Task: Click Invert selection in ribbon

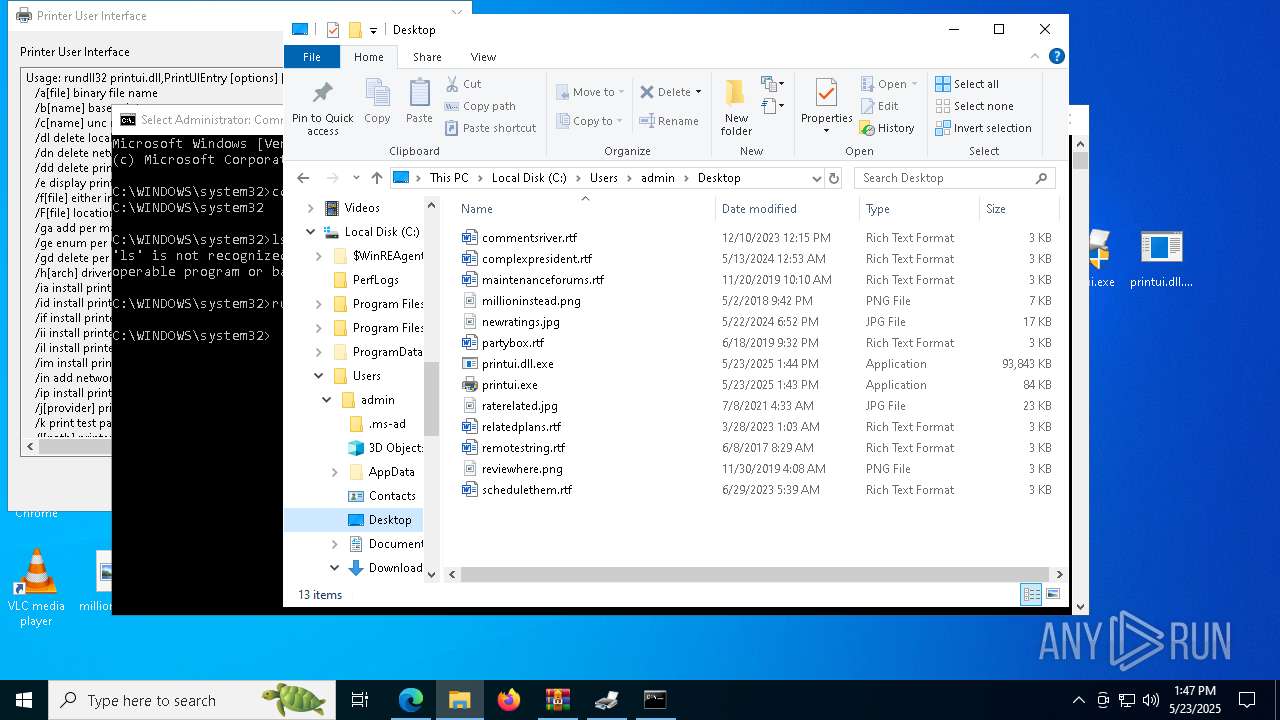Action: [x=983, y=128]
